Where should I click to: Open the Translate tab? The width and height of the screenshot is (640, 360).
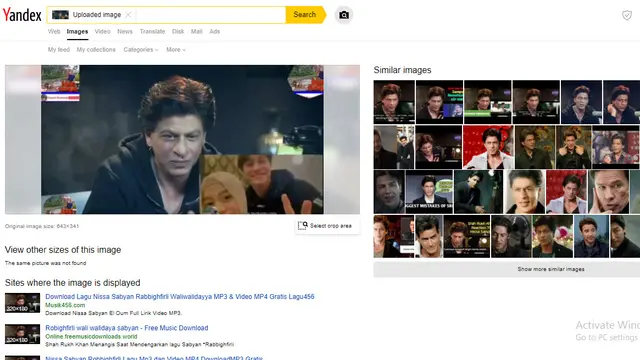(152, 31)
